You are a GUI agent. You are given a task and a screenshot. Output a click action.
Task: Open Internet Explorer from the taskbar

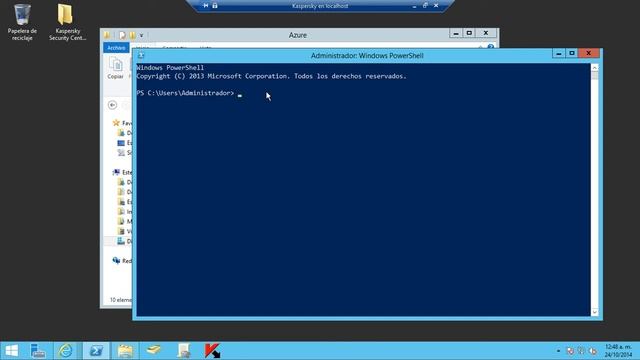point(65,351)
